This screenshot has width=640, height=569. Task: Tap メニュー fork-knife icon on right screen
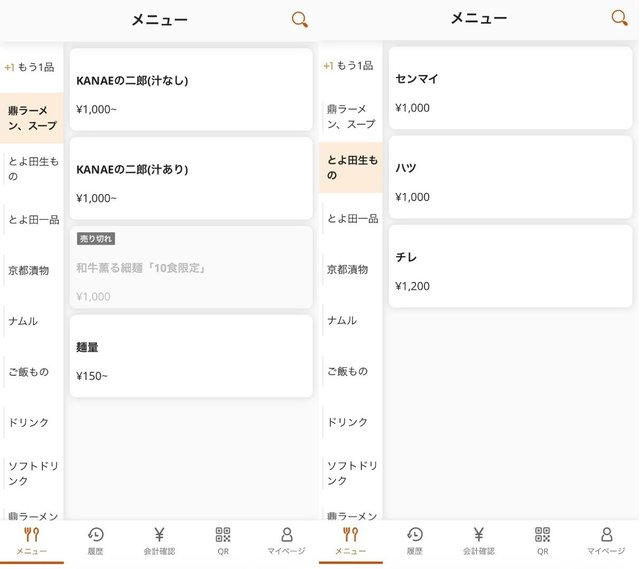click(x=350, y=541)
